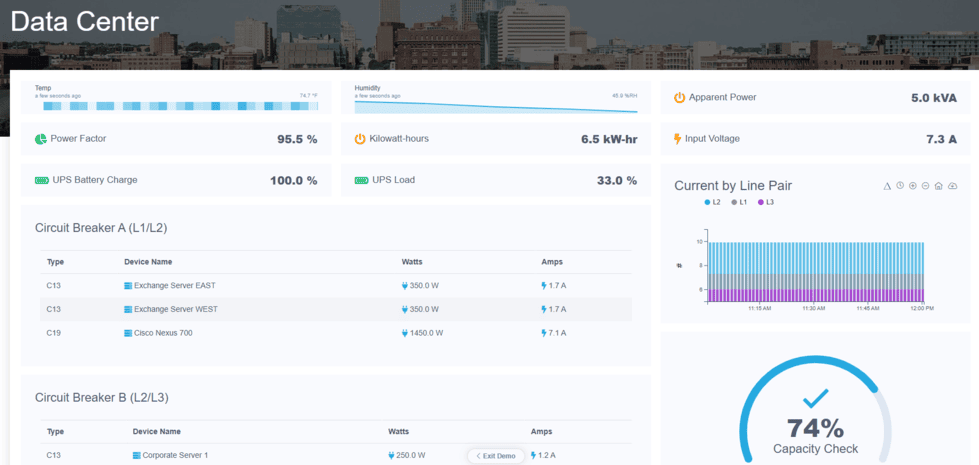Viewport: 979px width, 465px height.
Task: Click the Humidity trend sparkline
Action: tap(495, 106)
